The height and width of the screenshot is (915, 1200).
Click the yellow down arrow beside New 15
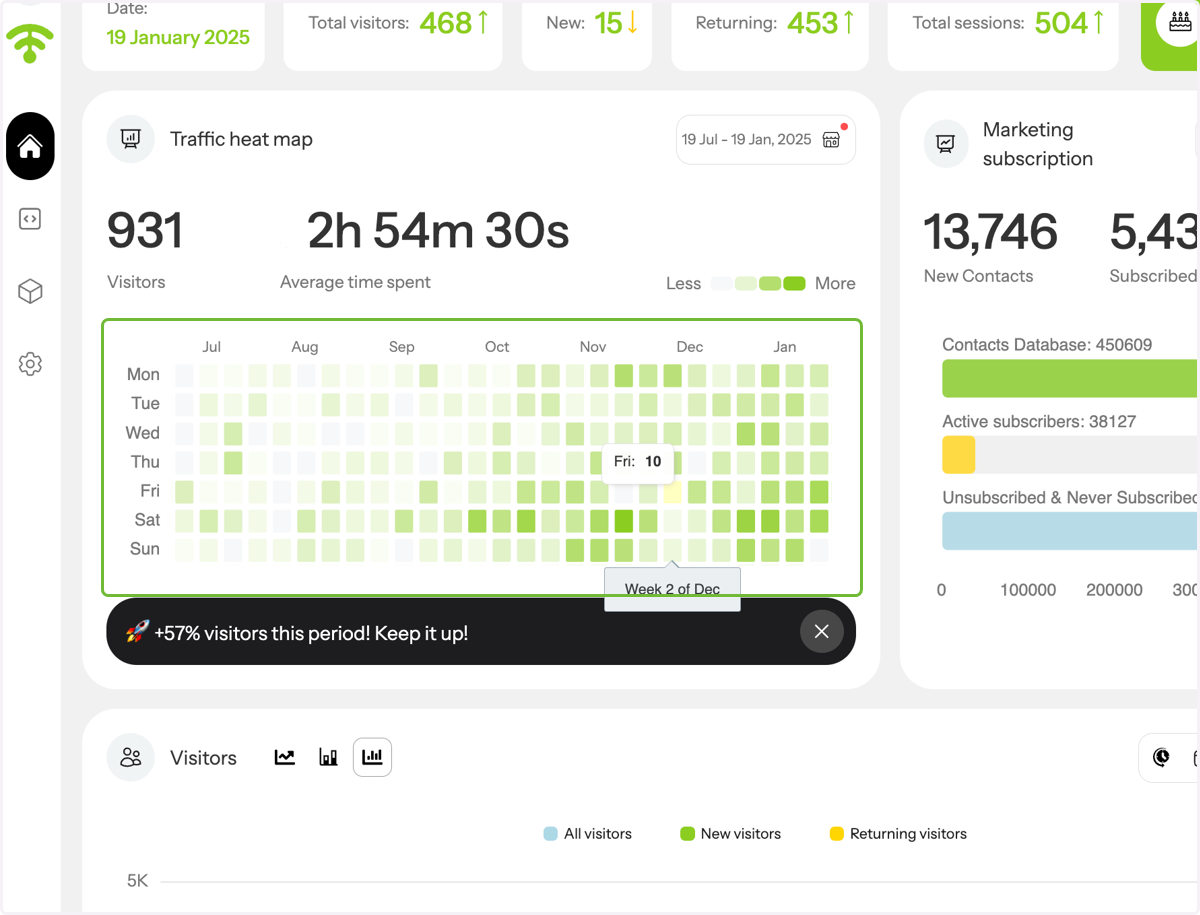point(633,22)
